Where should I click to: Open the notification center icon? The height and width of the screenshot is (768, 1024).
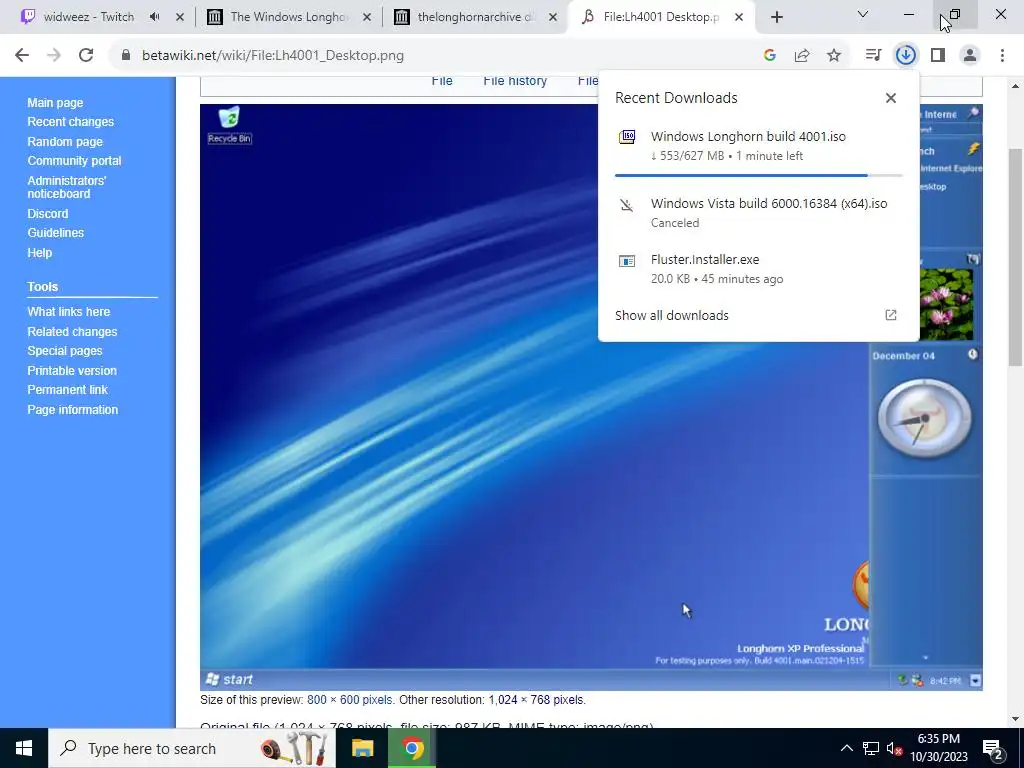click(x=993, y=748)
